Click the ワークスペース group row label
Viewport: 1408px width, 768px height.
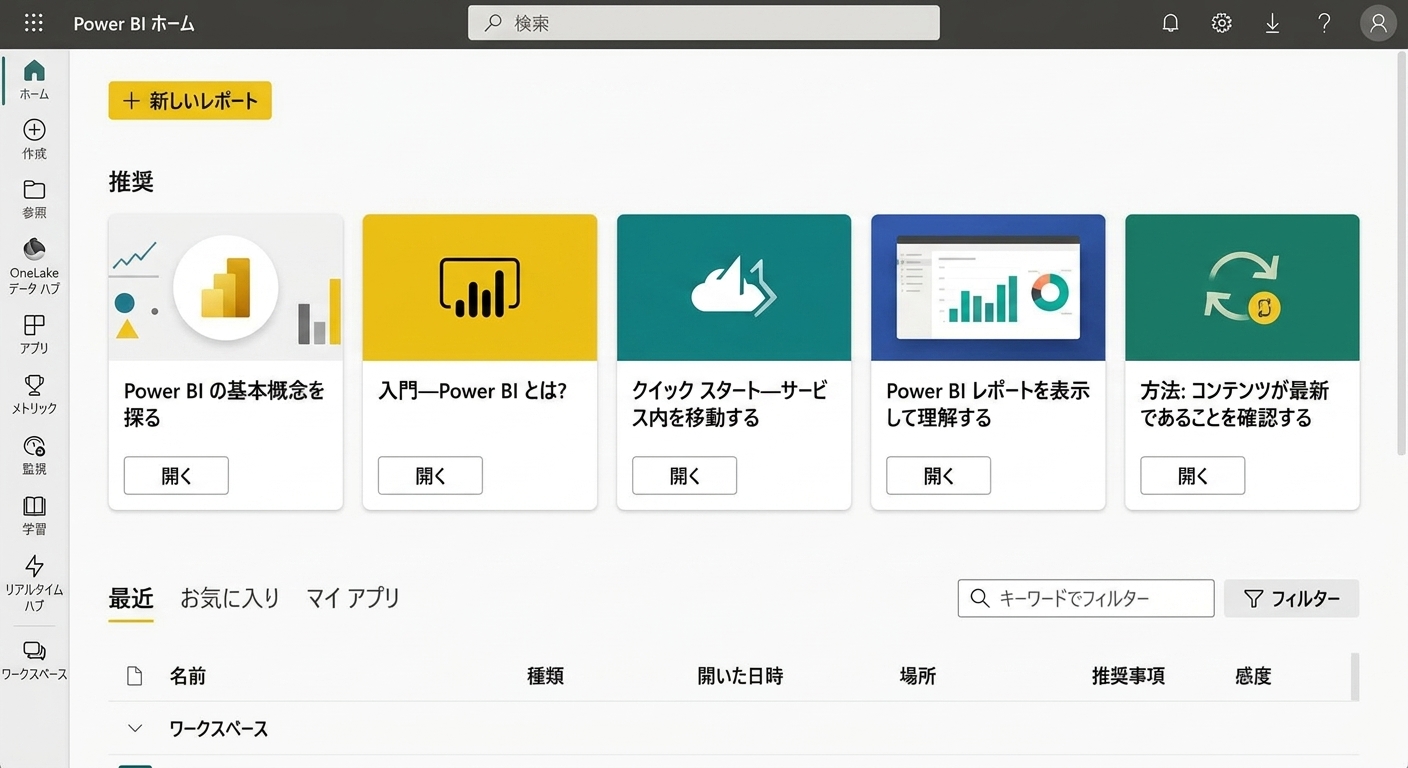[219, 729]
